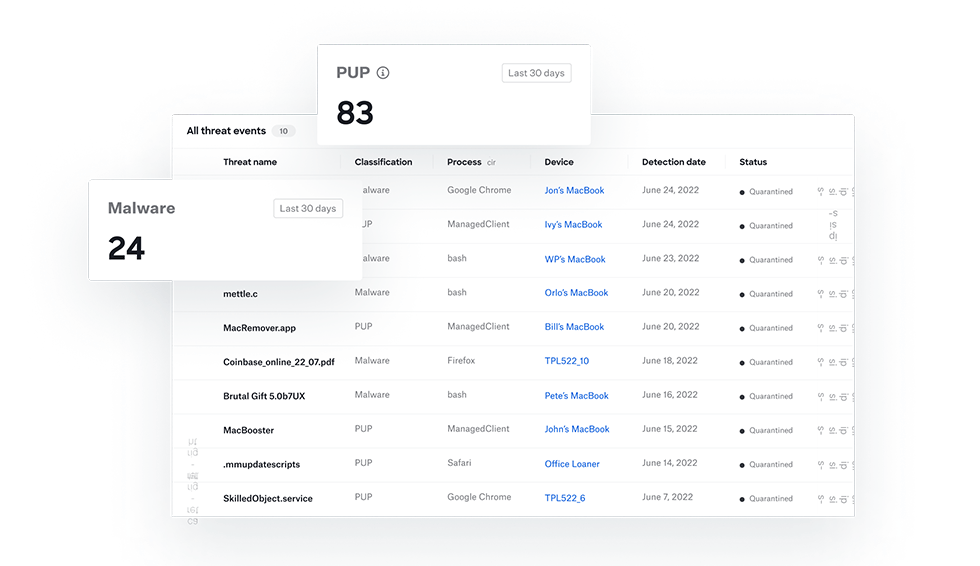Image resolution: width=980 pixels, height=566 pixels.
Task: Click the All threat events count badge
Action: point(283,131)
